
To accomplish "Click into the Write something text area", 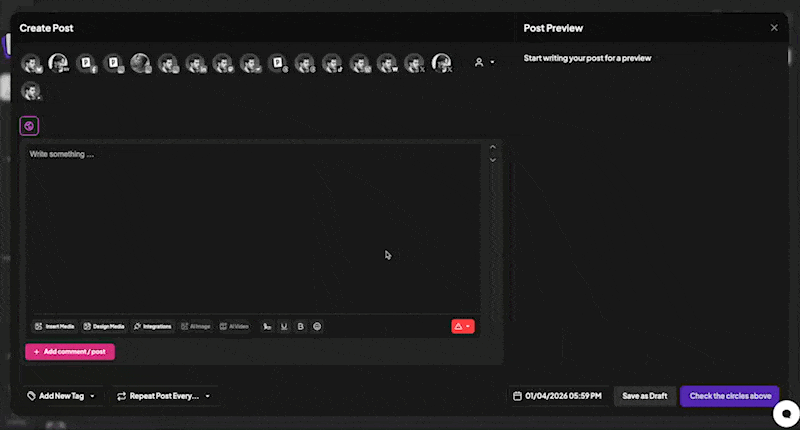I will coord(250,220).
